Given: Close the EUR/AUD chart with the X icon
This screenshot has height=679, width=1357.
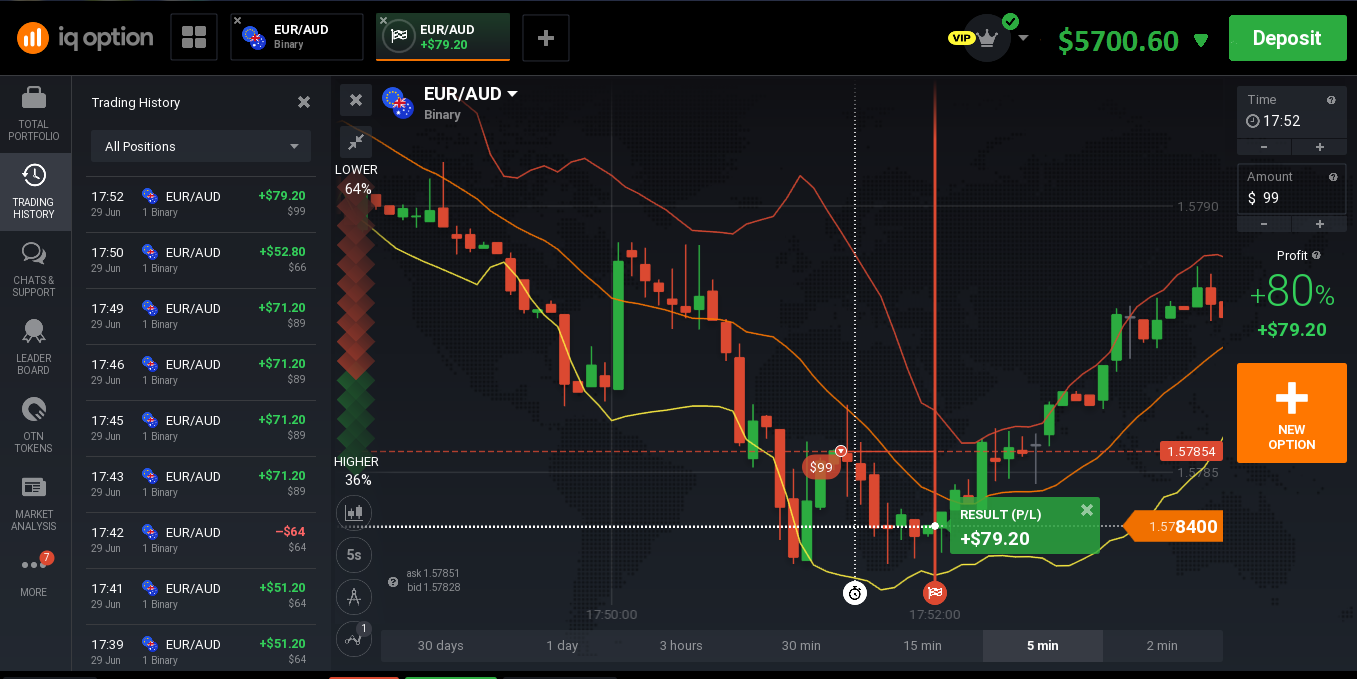Looking at the screenshot, I should 356,100.
